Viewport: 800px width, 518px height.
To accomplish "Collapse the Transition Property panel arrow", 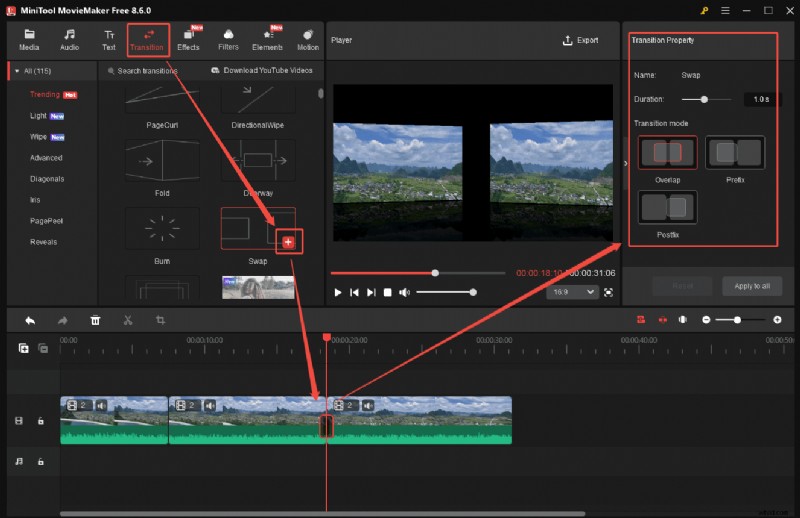I will pyautogui.click(x=626, y=163).
